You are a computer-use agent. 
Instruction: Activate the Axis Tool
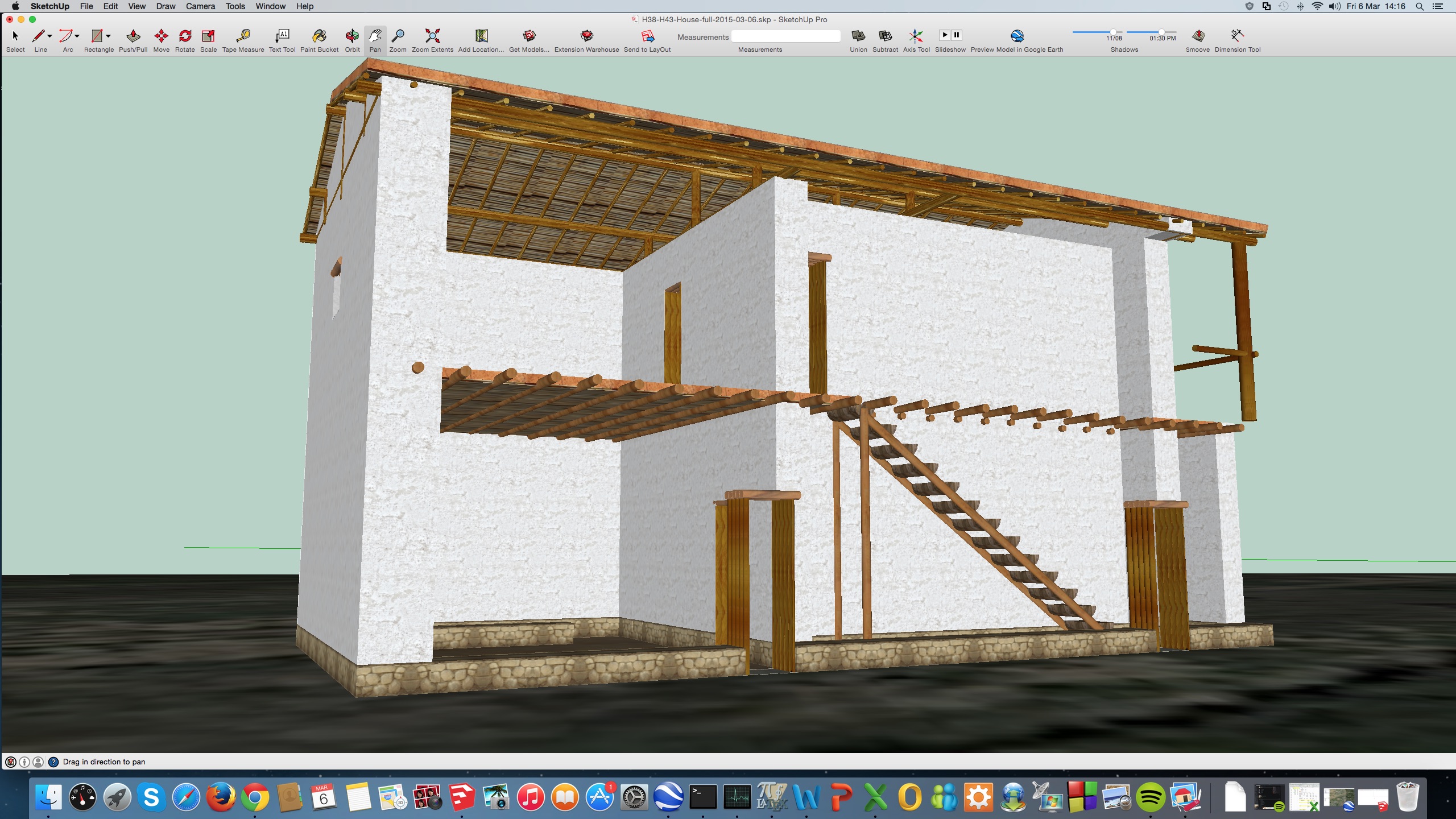click(x=916, y=36)
